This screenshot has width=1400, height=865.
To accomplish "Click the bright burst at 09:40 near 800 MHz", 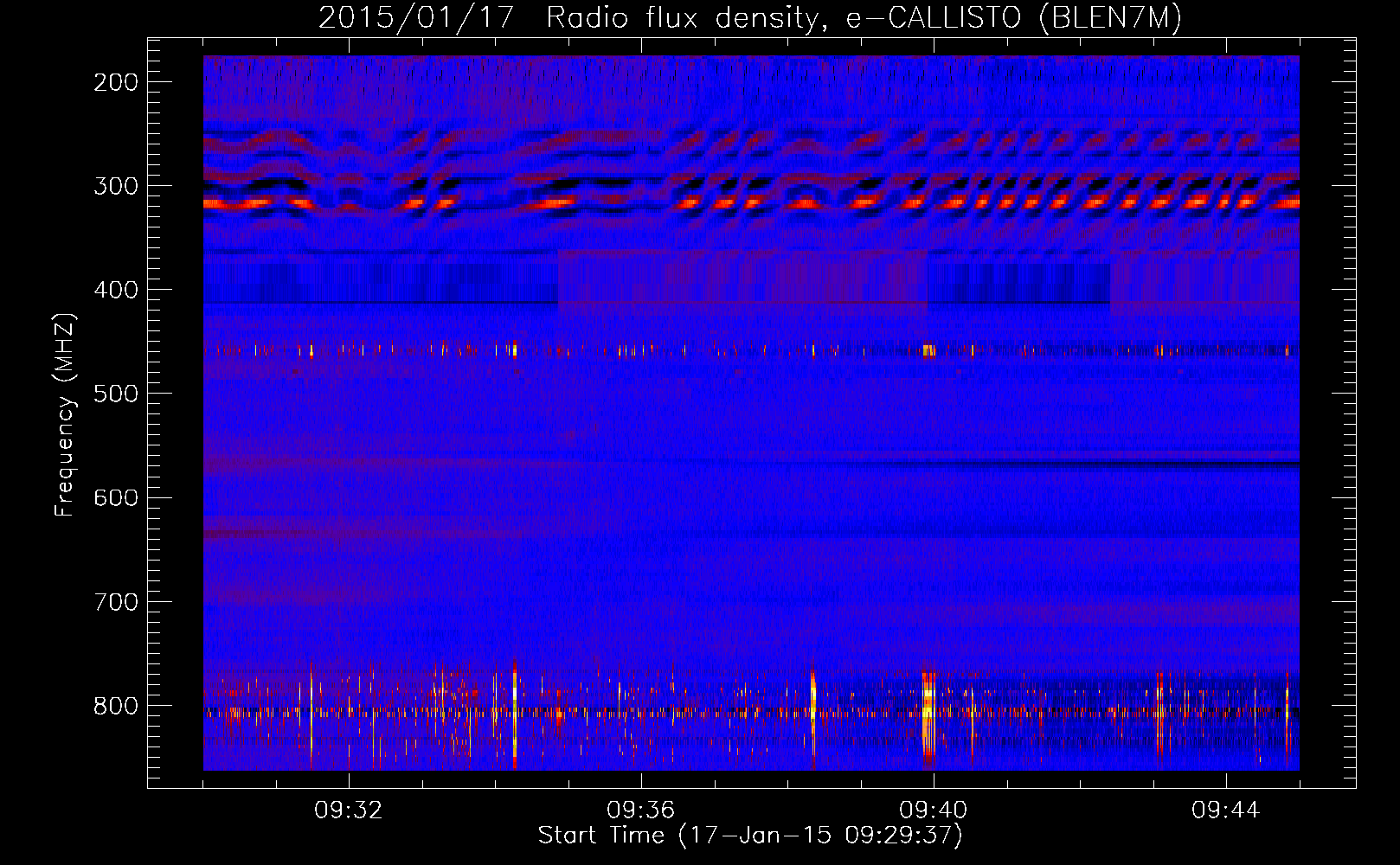I will point(928,718).
